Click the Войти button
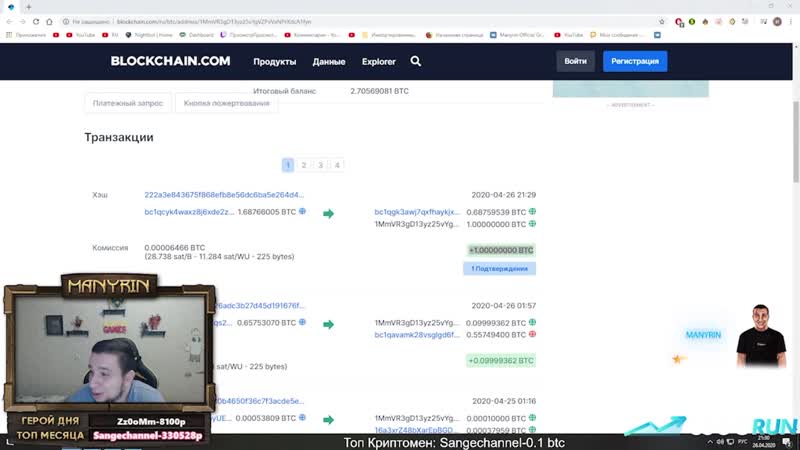800x450 pixels. click(x=575, y=62)
